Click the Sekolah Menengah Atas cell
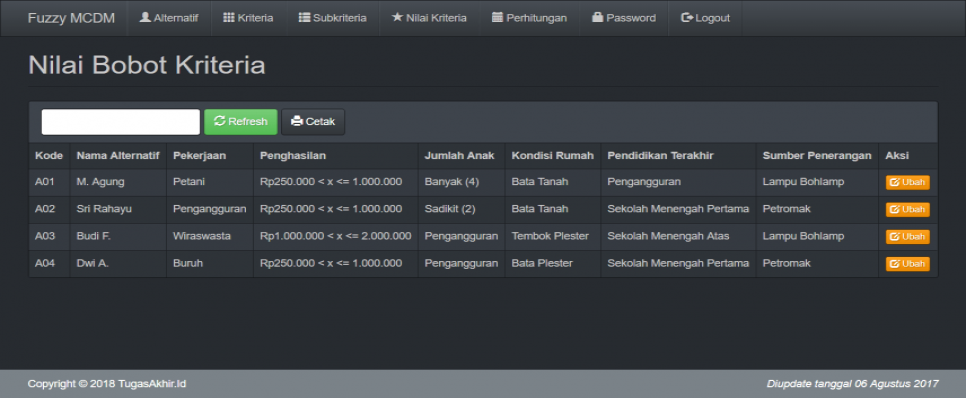Screen dimensions: 966x398 pyautogui.click(x=678, y=237)
